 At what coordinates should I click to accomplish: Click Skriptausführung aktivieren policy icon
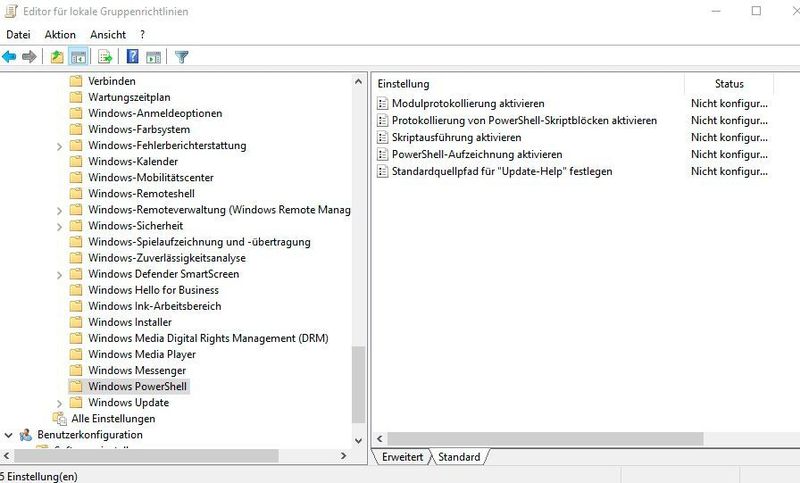coord(382,137)
